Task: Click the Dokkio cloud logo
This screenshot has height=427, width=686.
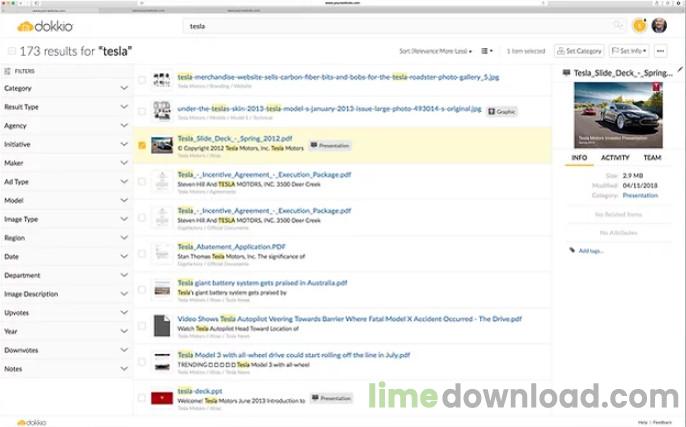Action: (x=39, y=26)
